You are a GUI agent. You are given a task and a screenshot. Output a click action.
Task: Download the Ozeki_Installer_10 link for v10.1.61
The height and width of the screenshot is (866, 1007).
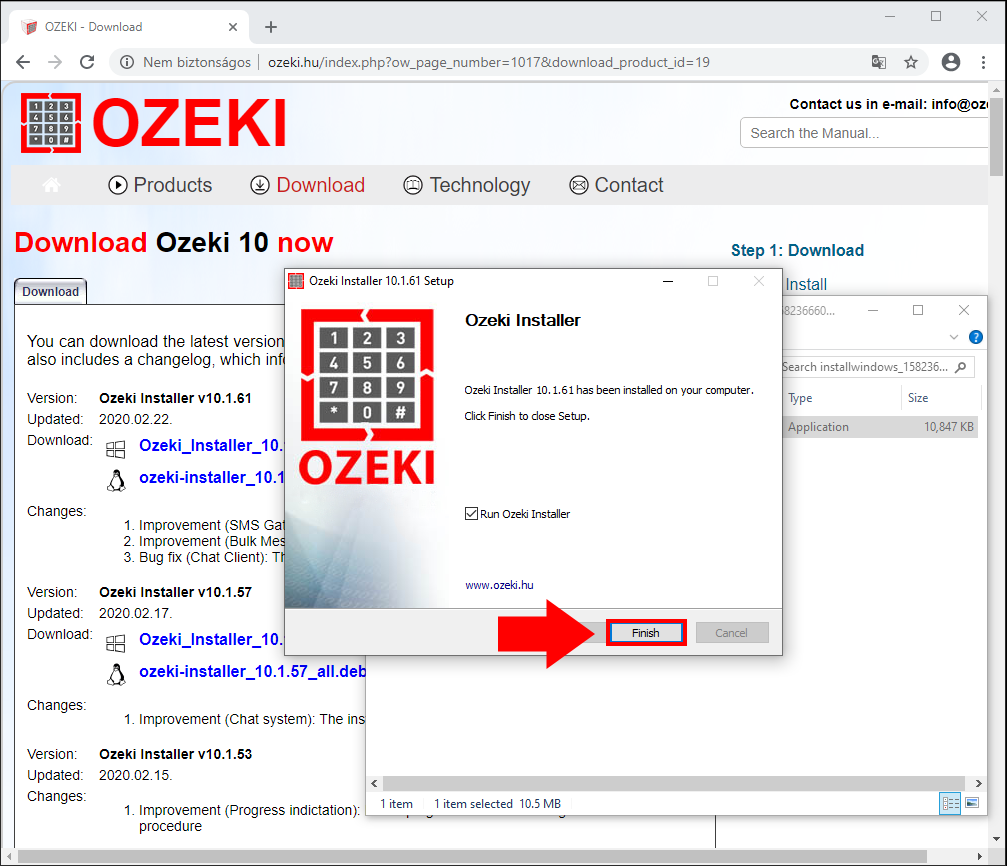tap(211, 445)
